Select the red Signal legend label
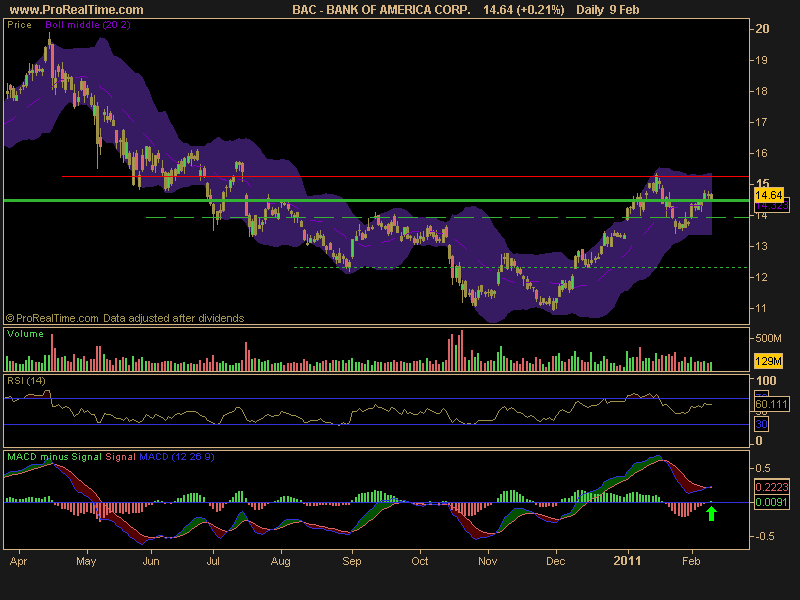Screen dimensions: 800x600 click(120, 457)
